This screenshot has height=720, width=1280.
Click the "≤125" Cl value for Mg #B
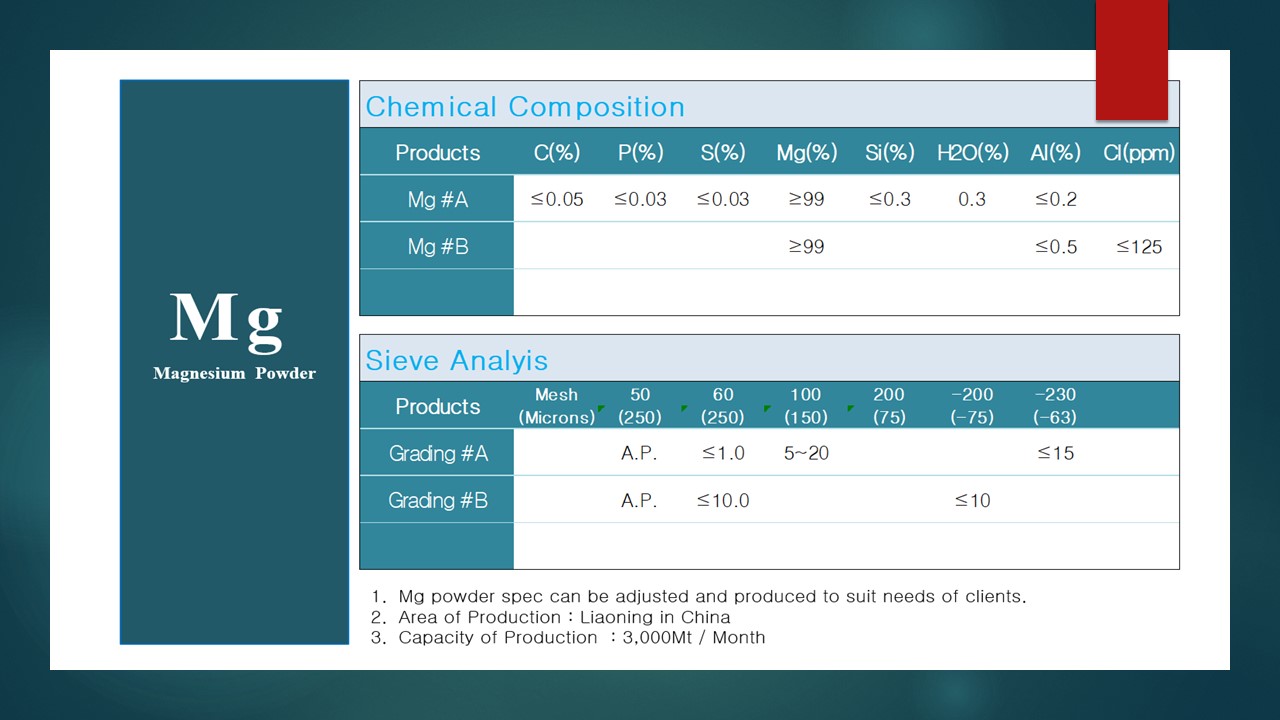tap(1139, 246)
